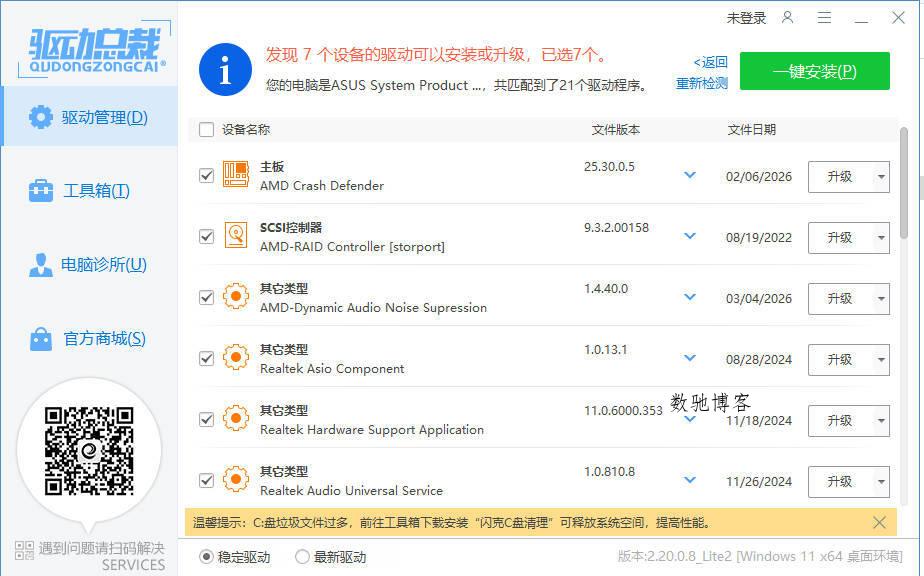Click the gear icon for Realtek Audio Universal Service
This screenshot has height=576, width=924.
point(236,479)
